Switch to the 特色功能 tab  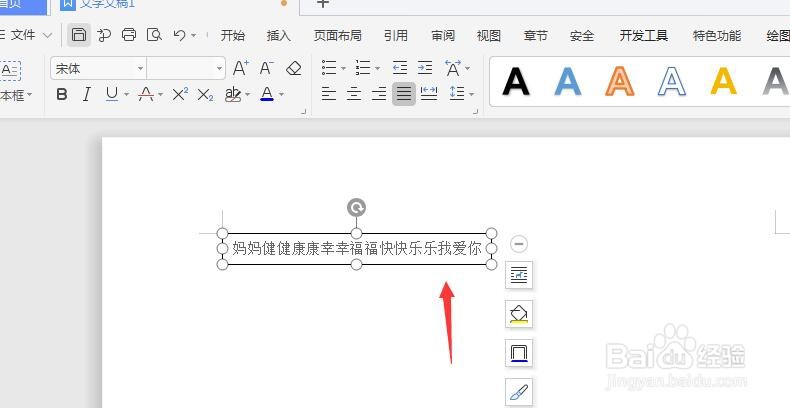point(717,35)
